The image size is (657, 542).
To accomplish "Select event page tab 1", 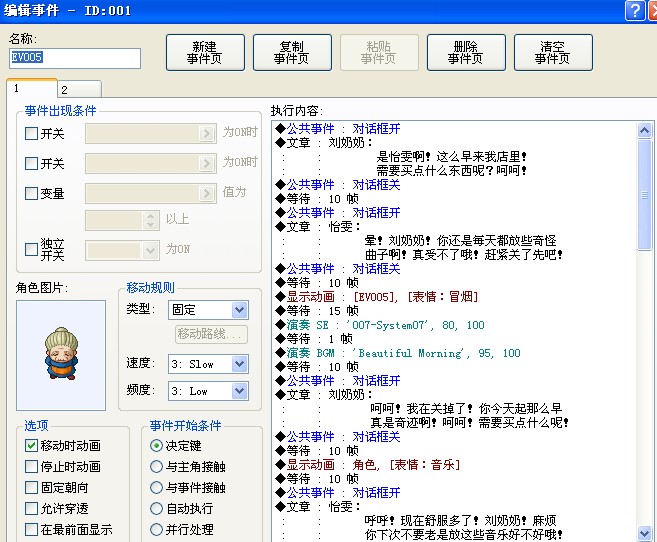I will pyautogui.click(x=32, y=88).
